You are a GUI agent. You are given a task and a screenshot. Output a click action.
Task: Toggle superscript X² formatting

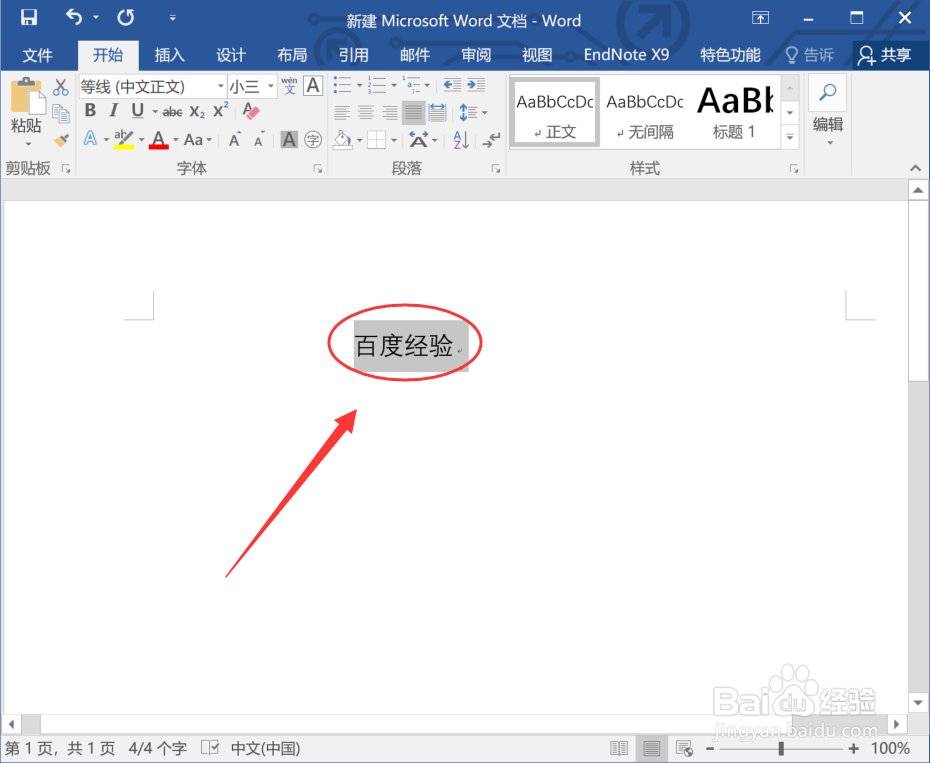click(x=221, y=110)
